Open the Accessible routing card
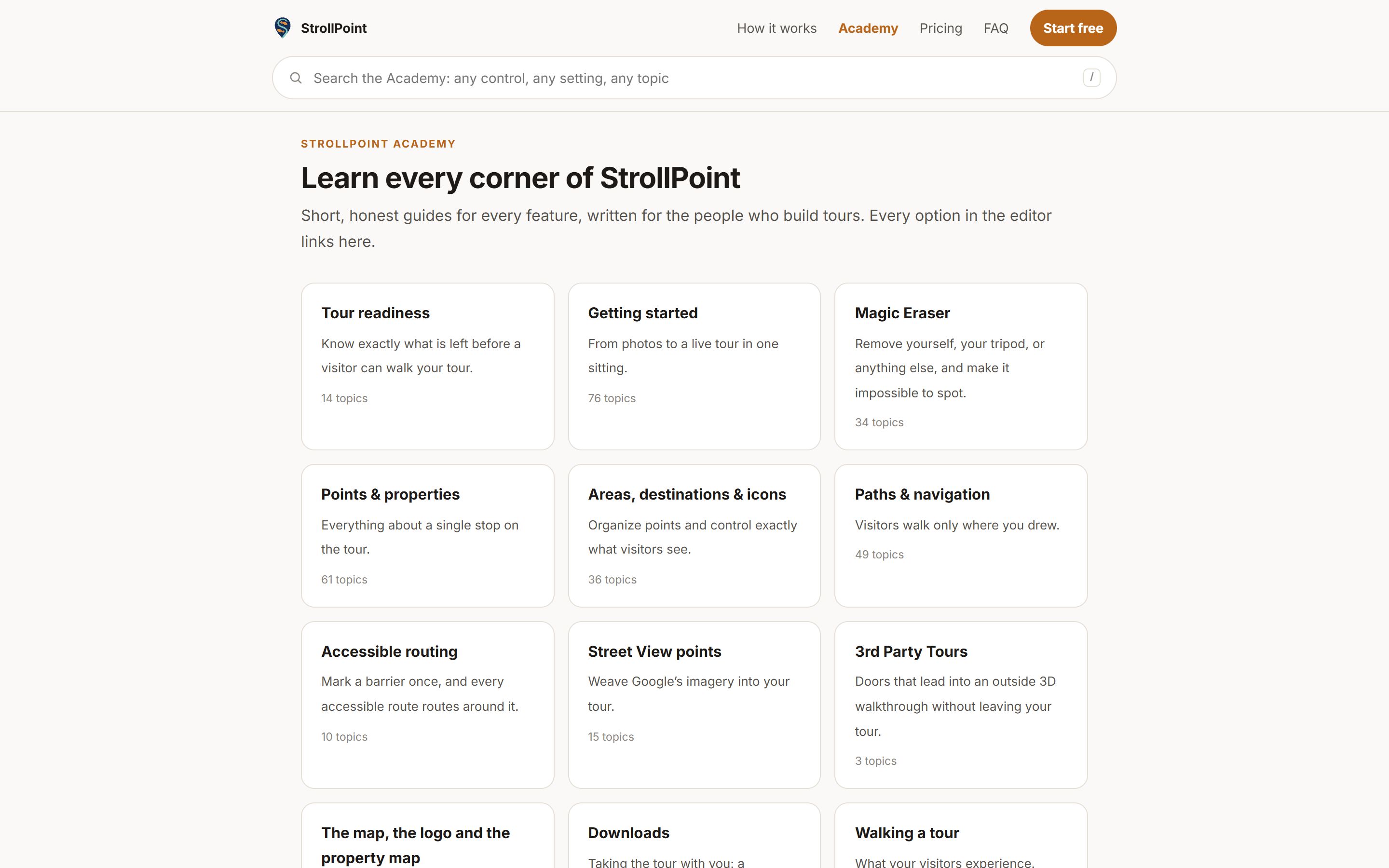Viewport: 1389px width, 868px height. (428, 705)
